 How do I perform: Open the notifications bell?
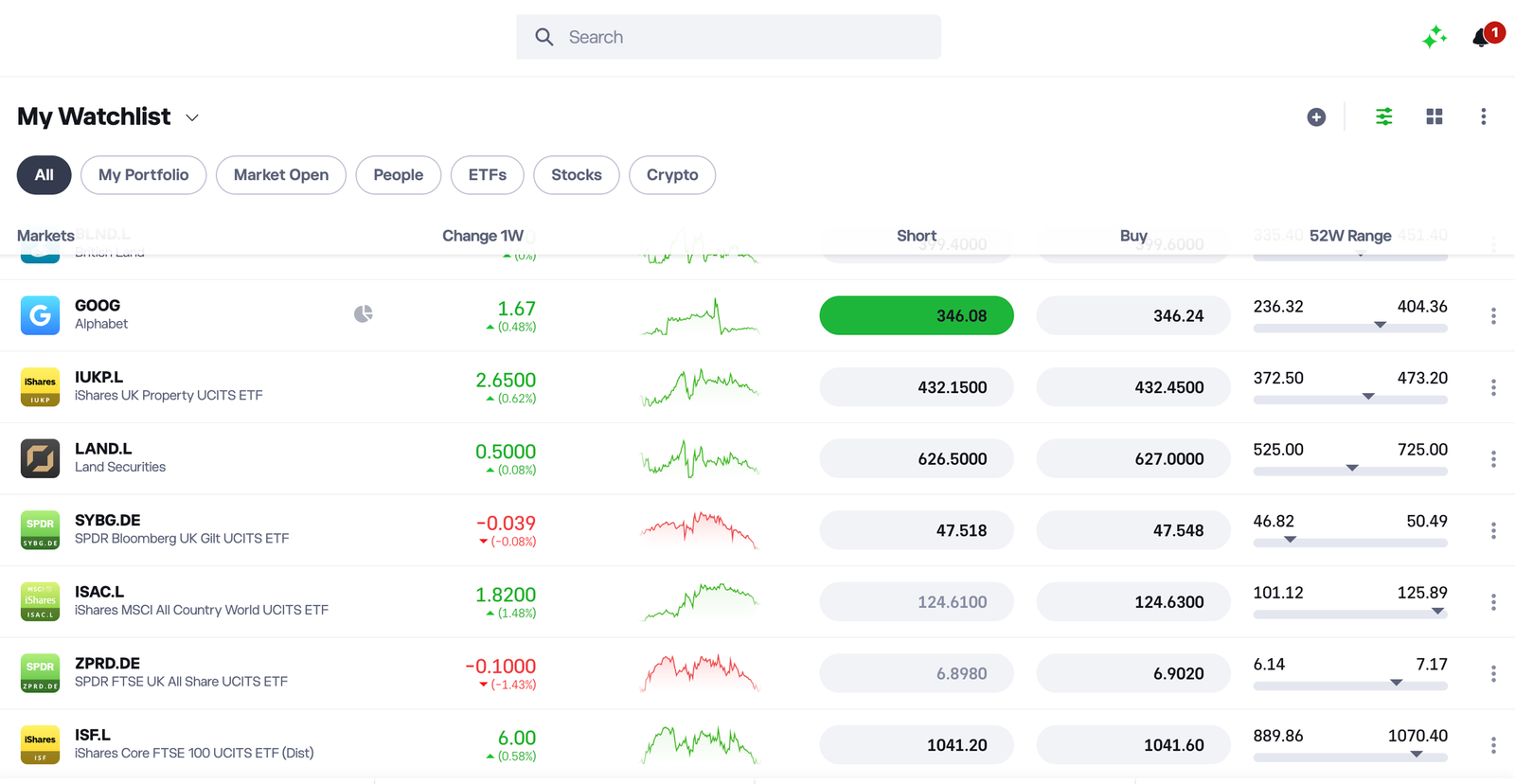(1481, 37)
